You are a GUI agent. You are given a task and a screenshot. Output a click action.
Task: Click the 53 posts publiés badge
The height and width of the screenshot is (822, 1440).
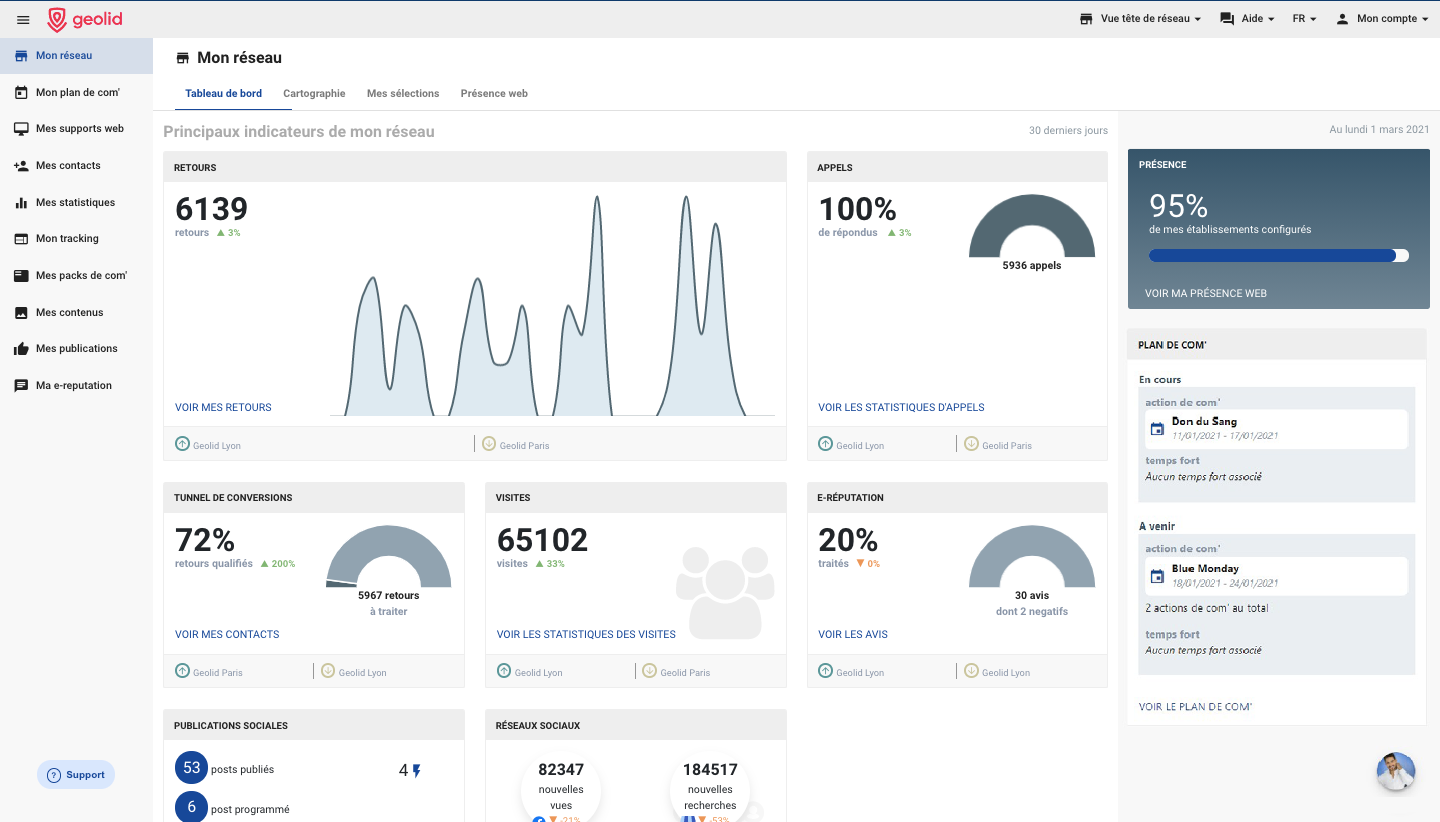pyautogui.click(x=191, y=768)
